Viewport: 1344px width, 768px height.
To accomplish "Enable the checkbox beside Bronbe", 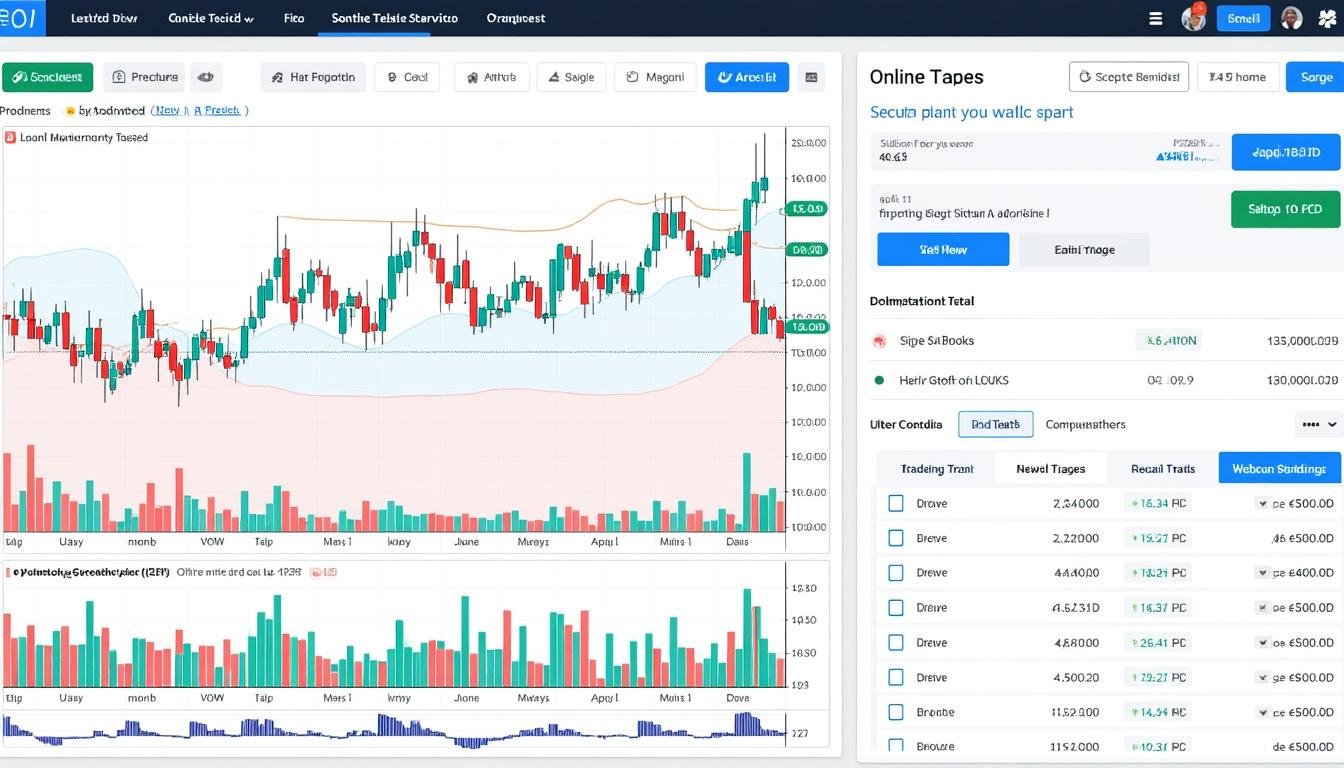I will [x=896, y=712].
